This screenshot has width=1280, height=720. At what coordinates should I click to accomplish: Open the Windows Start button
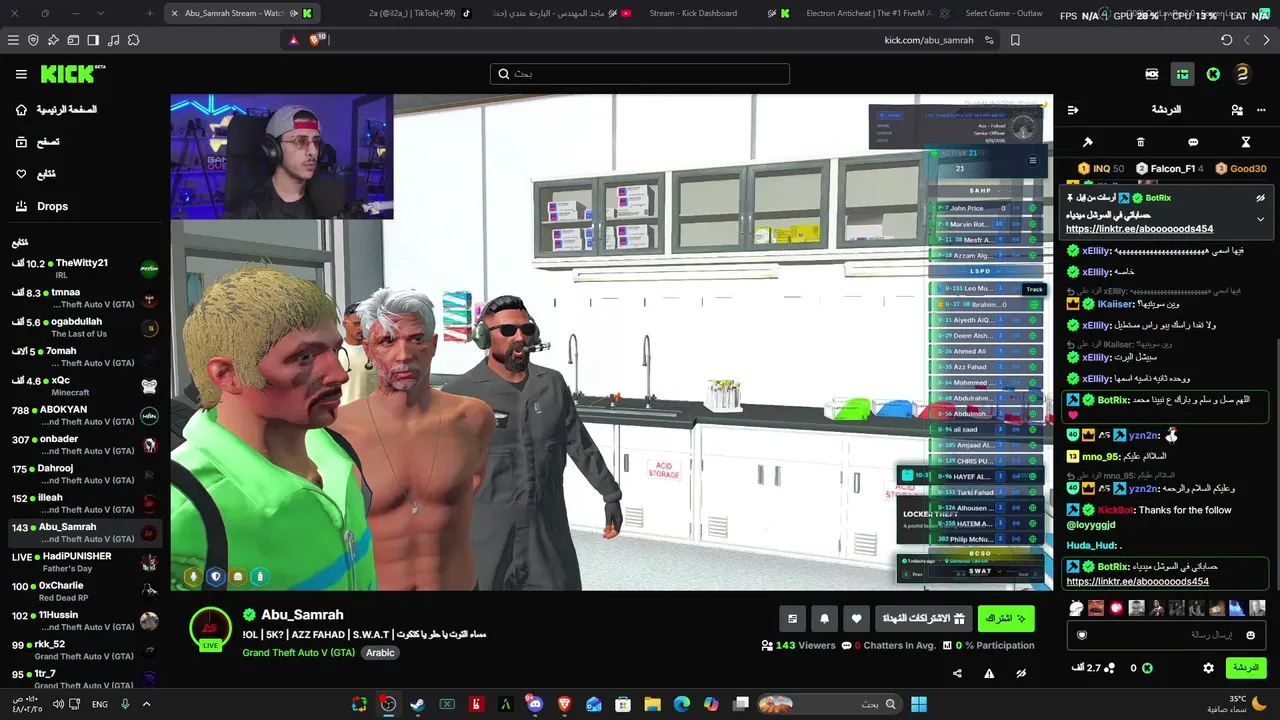point(919,704)
